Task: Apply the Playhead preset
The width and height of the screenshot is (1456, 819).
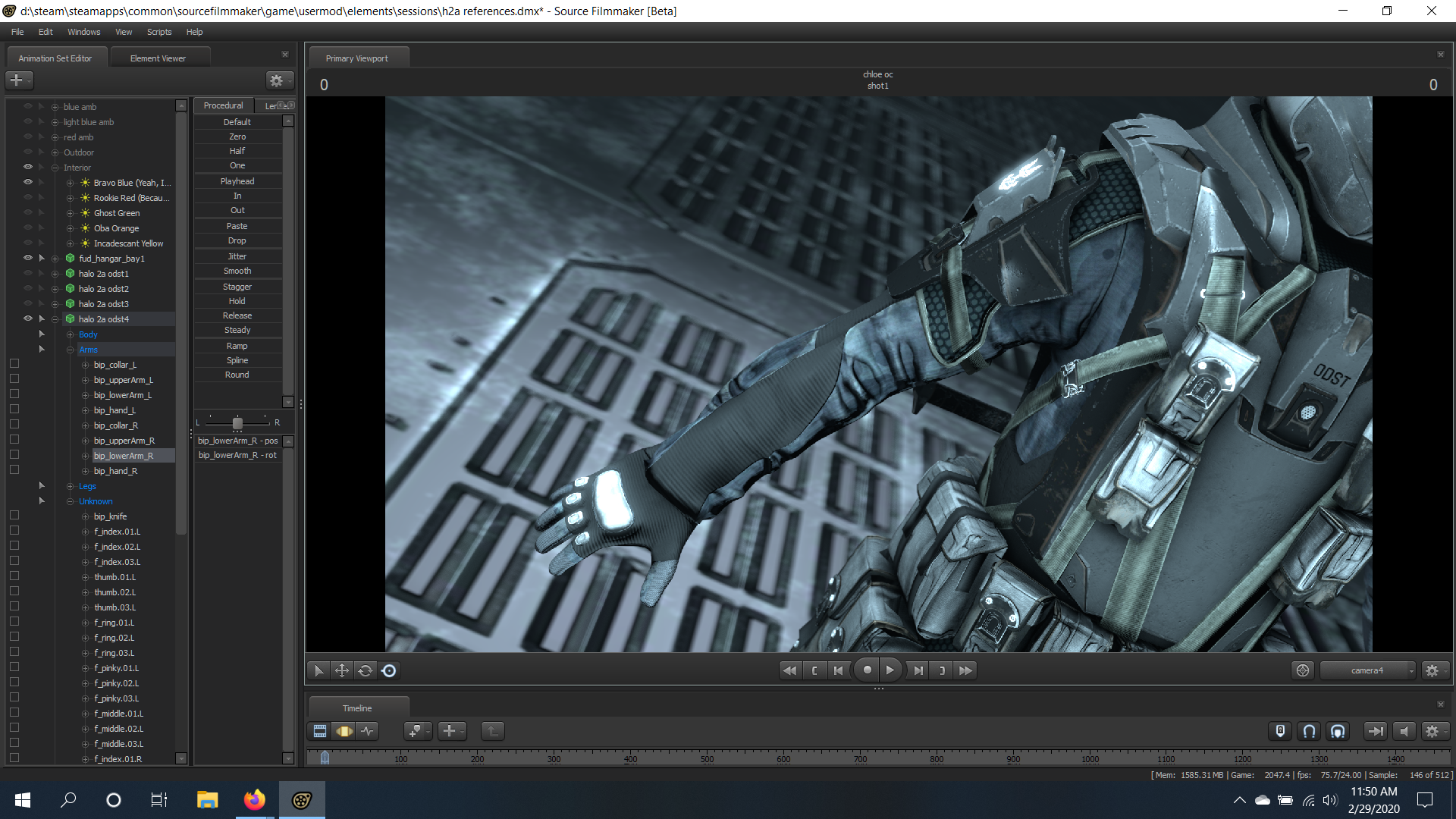Action: [x=237, y=181]
